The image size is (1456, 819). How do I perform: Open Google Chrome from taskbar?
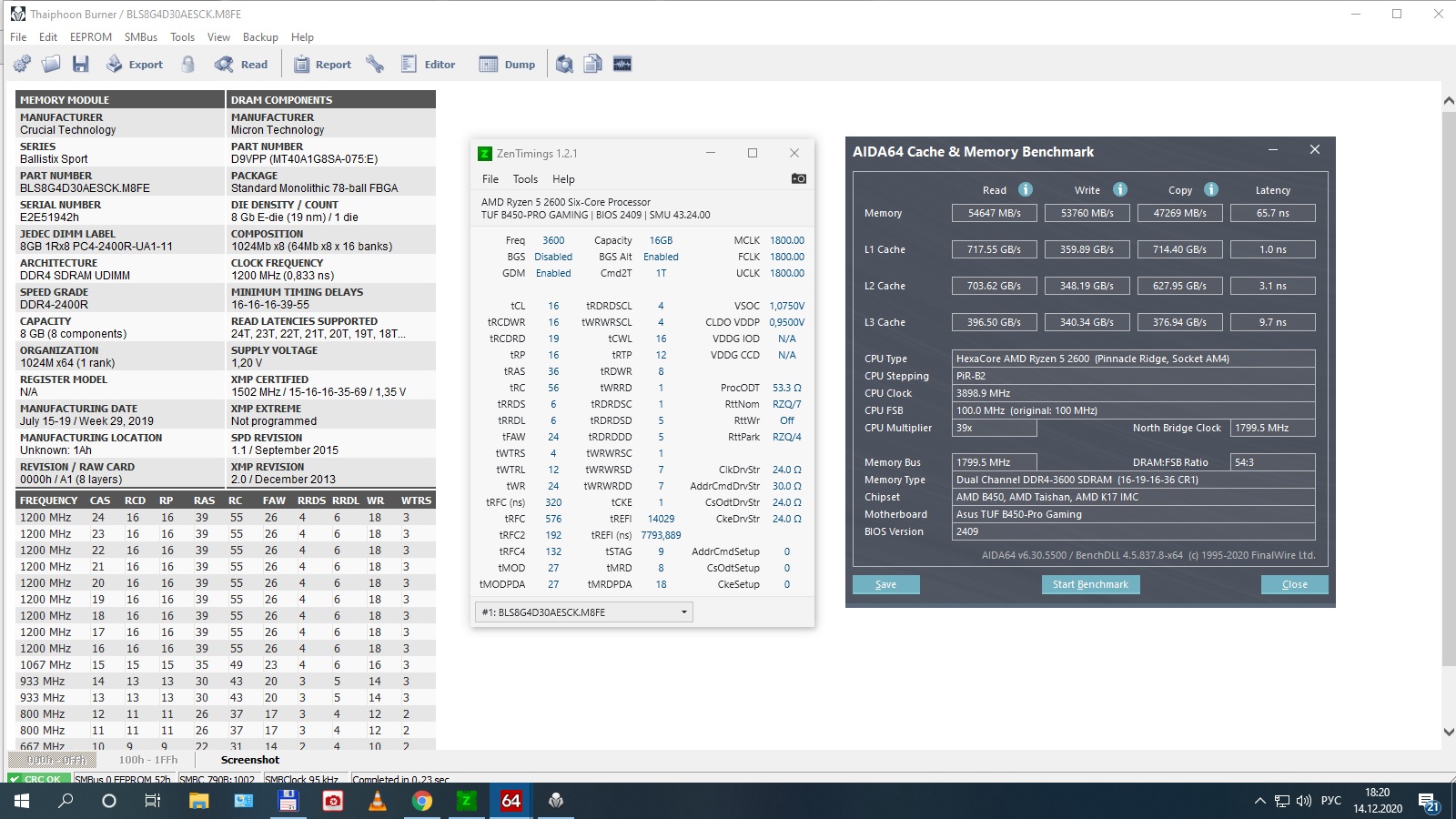point(421,801)
